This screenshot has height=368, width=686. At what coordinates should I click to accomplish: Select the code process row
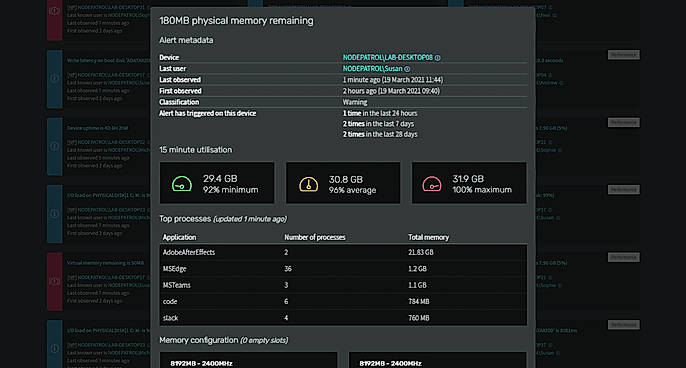pyautogui.click(x=343, y=301)
